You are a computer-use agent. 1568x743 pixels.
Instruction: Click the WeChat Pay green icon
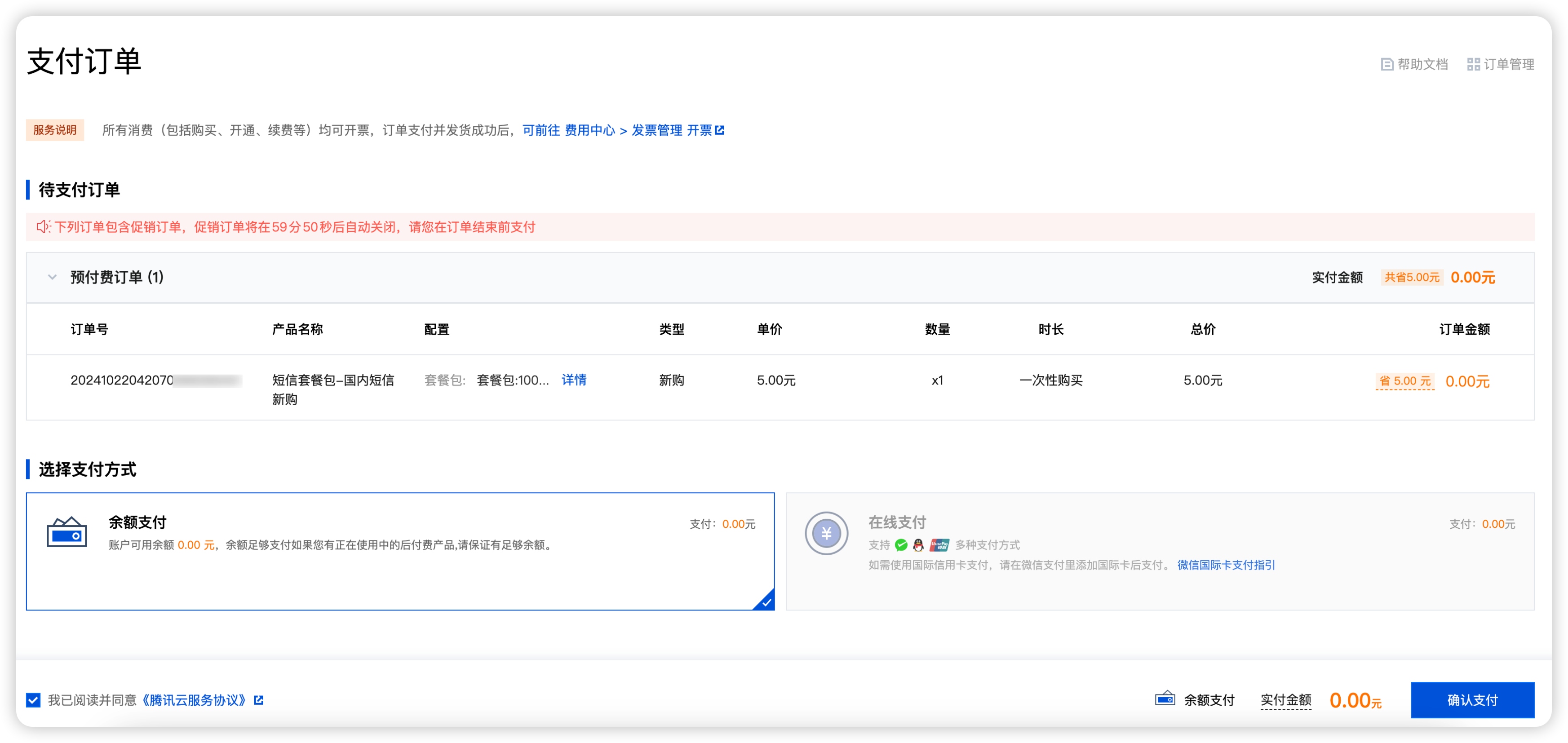(901, 544)
